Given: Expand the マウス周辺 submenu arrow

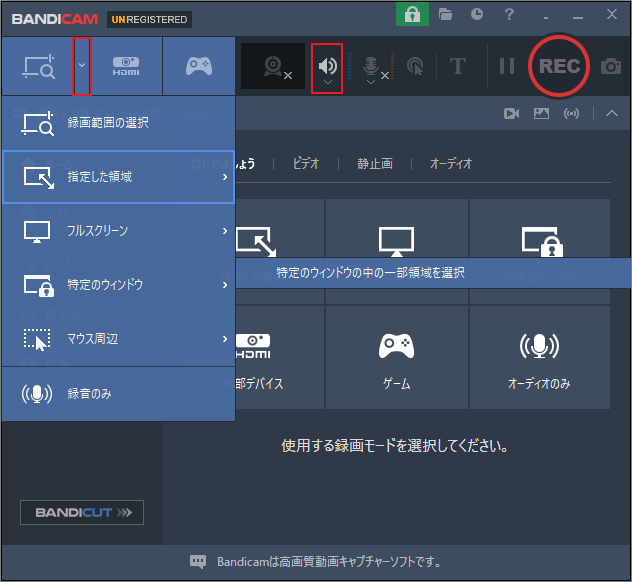Looking at the screenshot, I should pyautogui.click(x=225, y=339).
